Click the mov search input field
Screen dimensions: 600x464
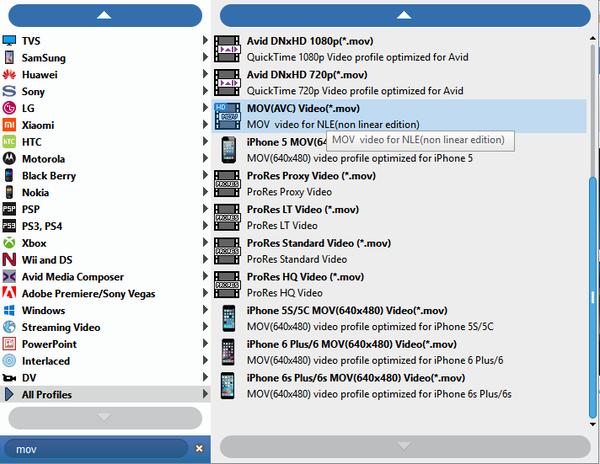[x=95, y=449]
